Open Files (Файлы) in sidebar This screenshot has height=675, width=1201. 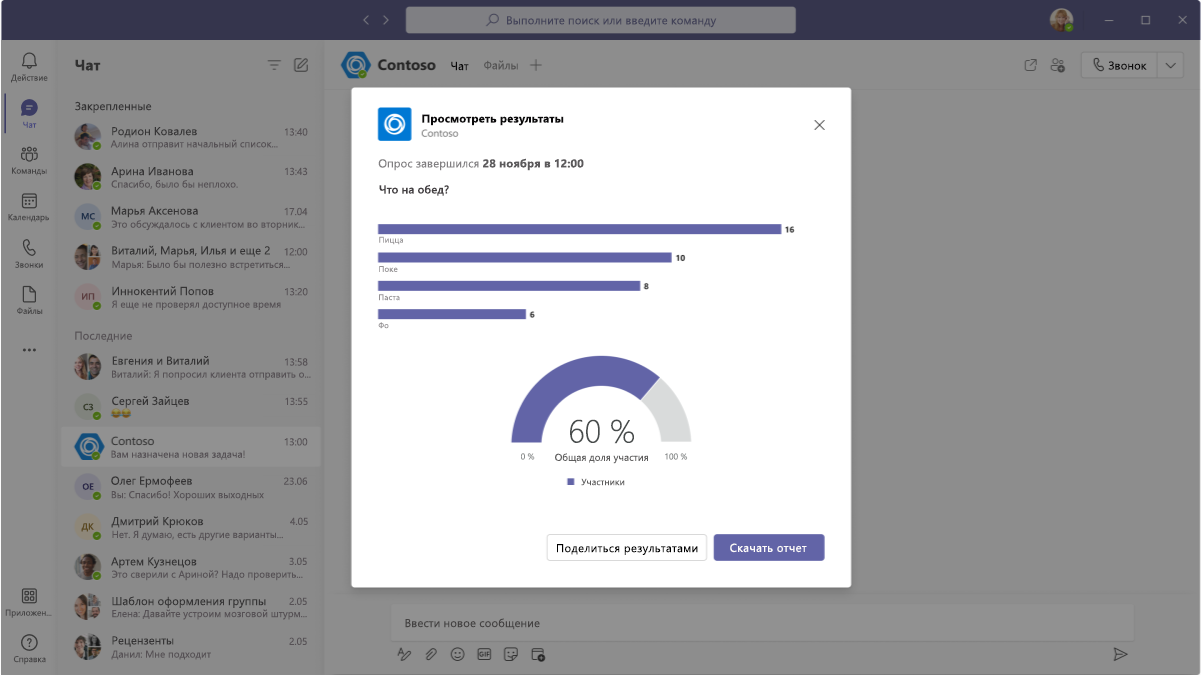coord(29,300)
